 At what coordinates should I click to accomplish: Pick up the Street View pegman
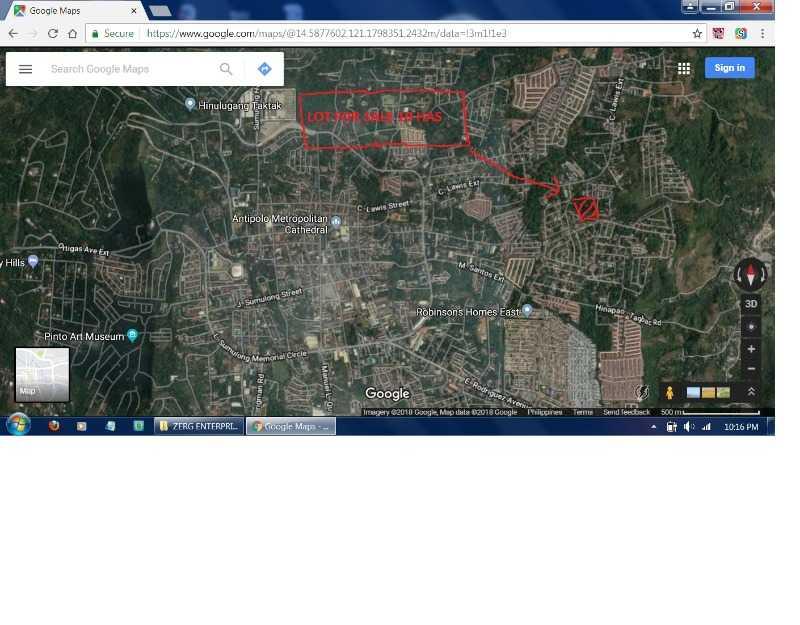coord(669,392)
